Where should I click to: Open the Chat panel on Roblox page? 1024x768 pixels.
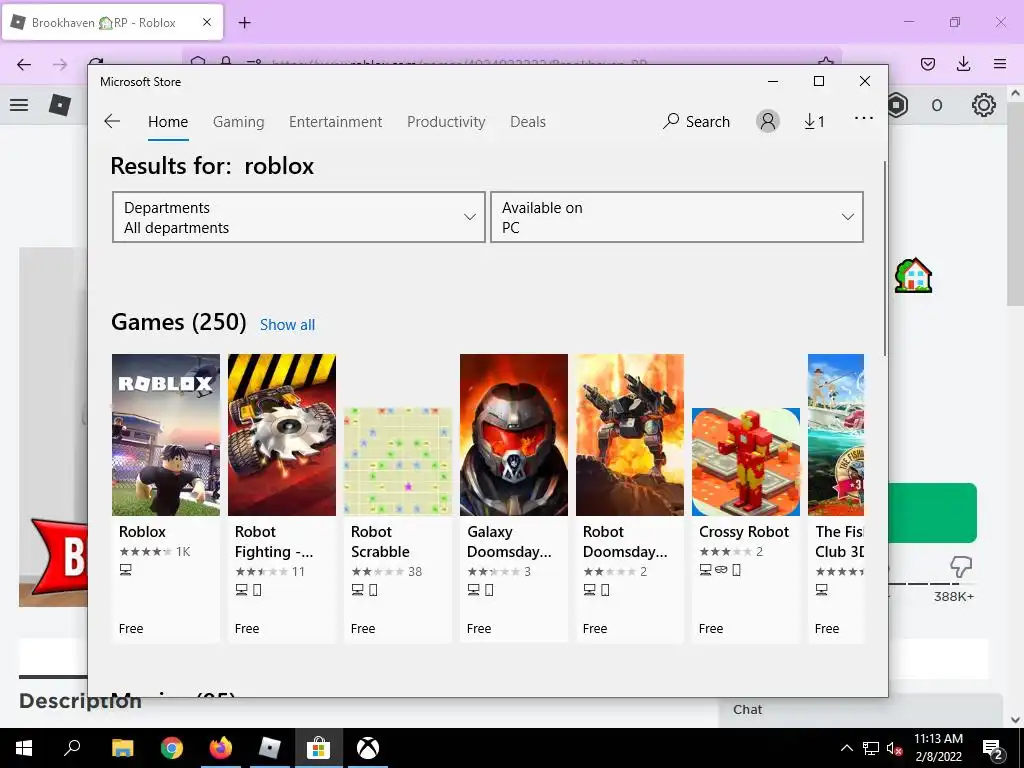pos(861,710)
